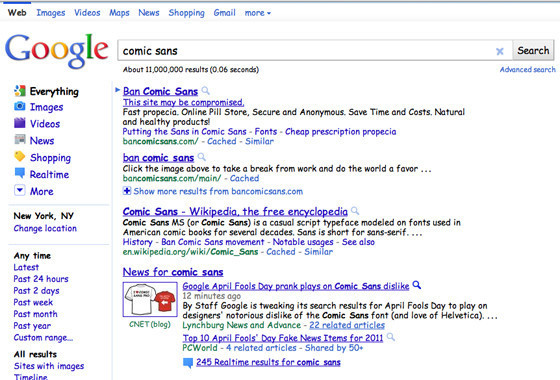Open Cached link for bancomicsans.com/main/
Screen dimensions: 560x380
tap(244, 178)
